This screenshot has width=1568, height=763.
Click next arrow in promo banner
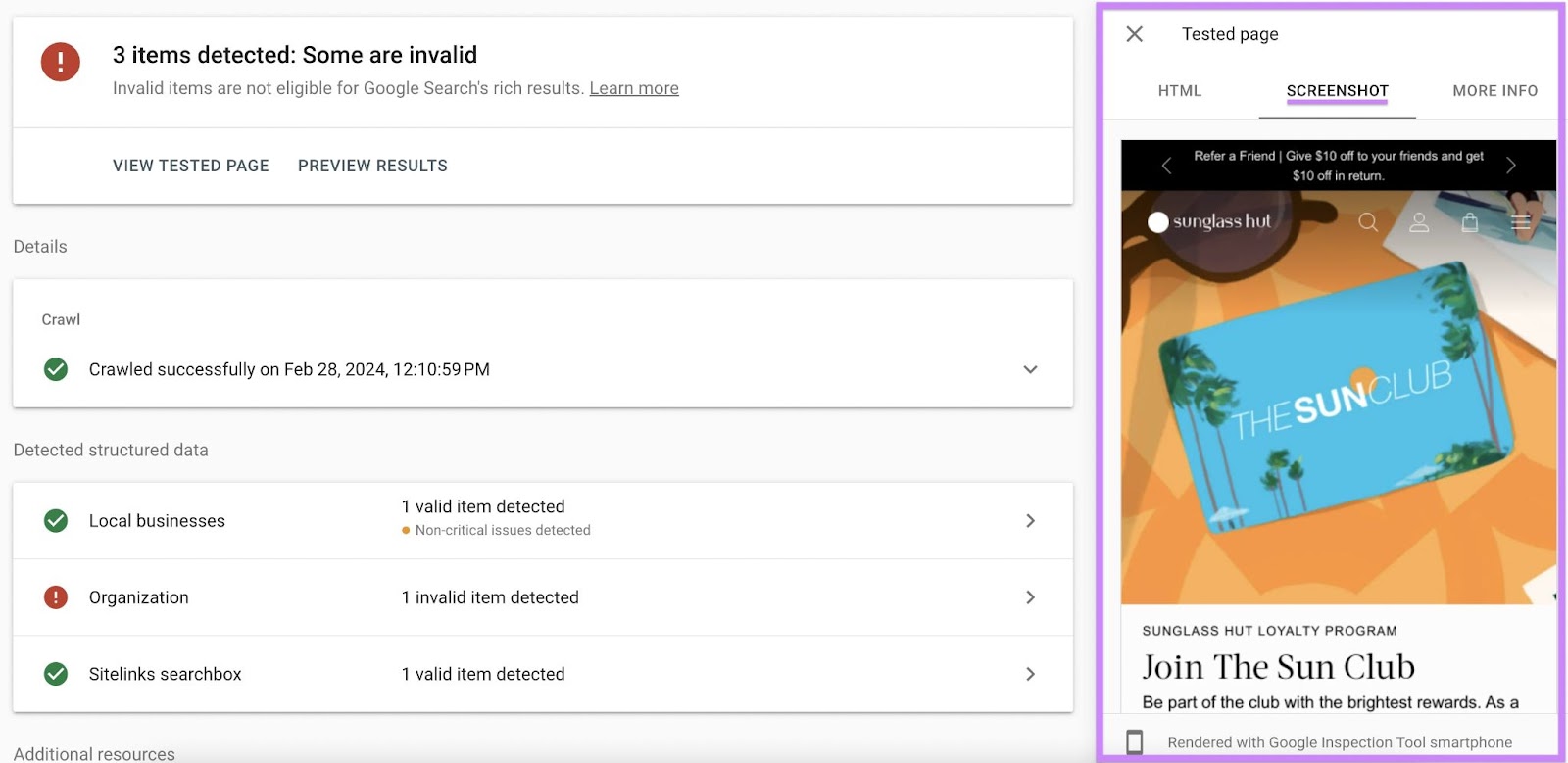coord(1511,166)
